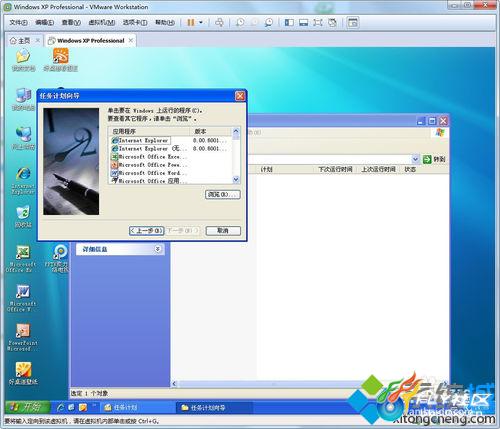This screenshot has width=500, height=429.
Task: Click the 上一步(B) back button
Action: click(147, 231)
